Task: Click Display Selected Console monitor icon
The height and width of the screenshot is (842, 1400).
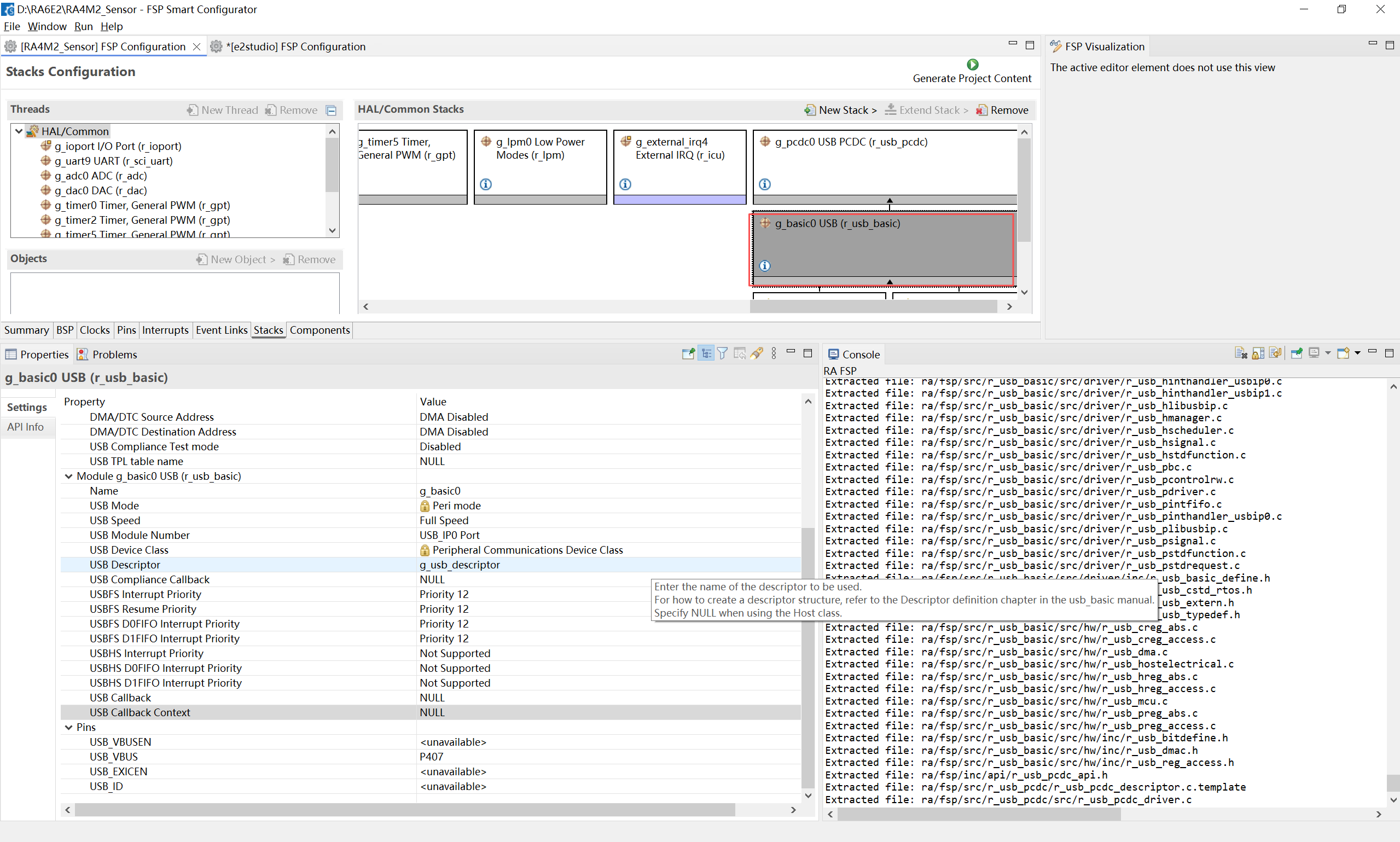Action: point(1314,353)
